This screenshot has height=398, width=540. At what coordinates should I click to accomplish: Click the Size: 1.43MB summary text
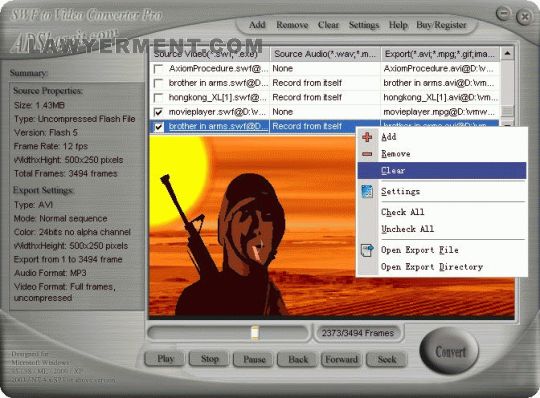tap(39, 105)
